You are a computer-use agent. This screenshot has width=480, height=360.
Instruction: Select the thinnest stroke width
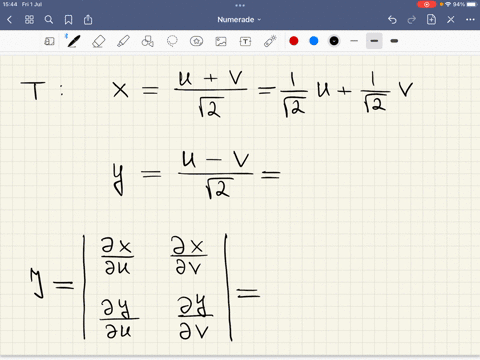tap(354, 41)
